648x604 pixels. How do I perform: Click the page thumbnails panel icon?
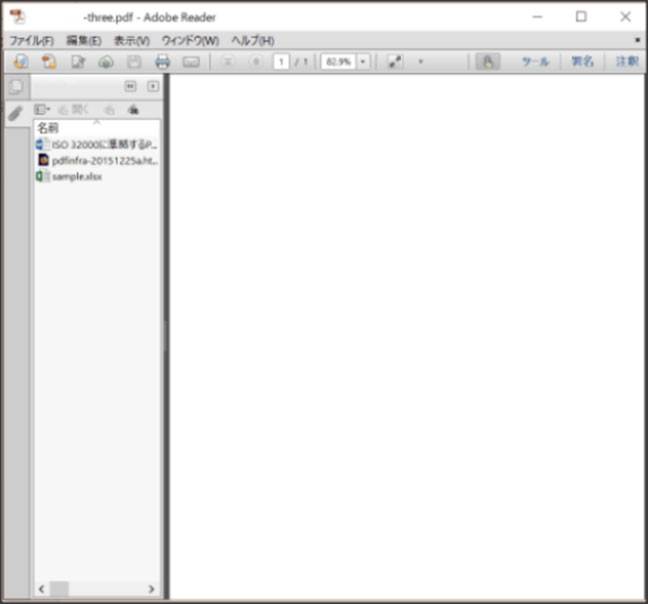pyautogui.click(x=17, y=87)
